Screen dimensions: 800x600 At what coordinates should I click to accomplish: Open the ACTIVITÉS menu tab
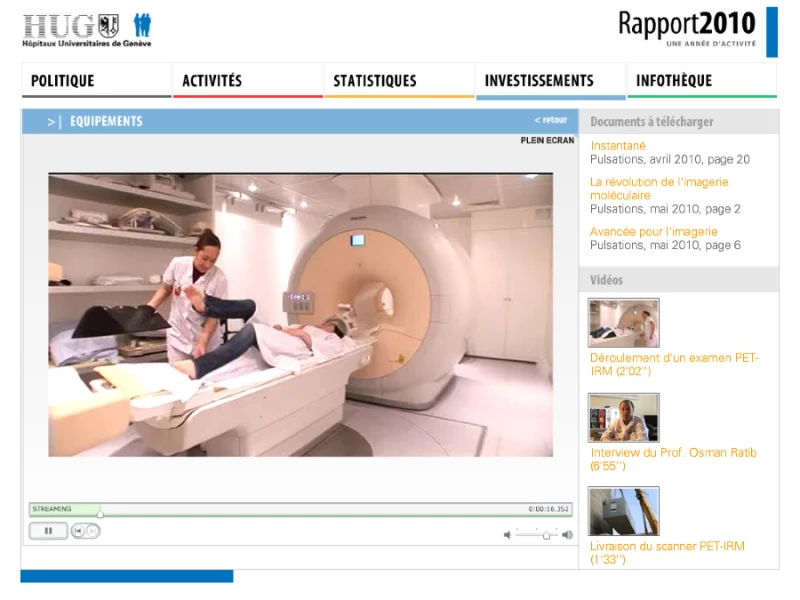pyautogui.click(x=247, y=81)
